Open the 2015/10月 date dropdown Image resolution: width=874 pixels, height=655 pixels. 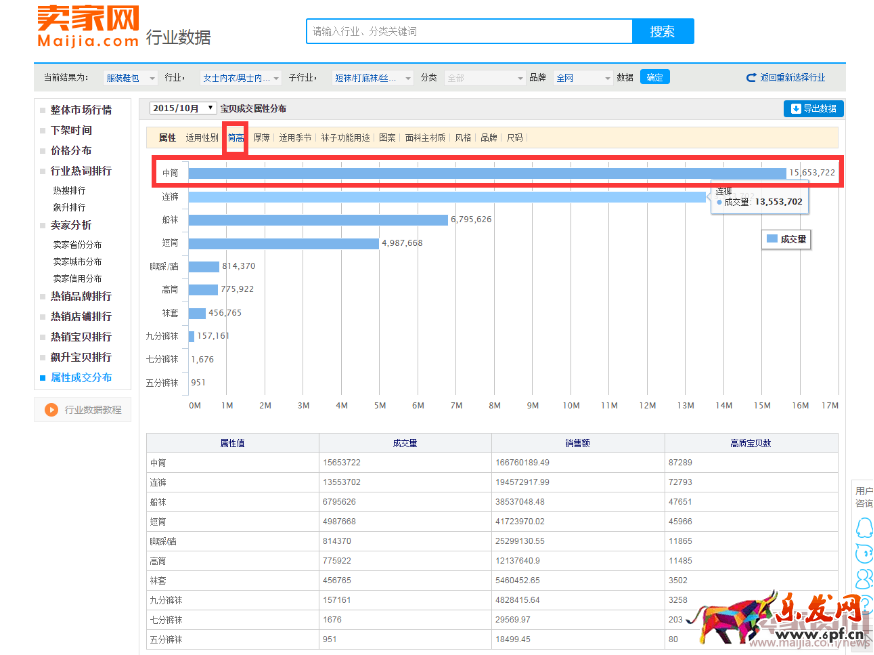(x=183, y=107)
